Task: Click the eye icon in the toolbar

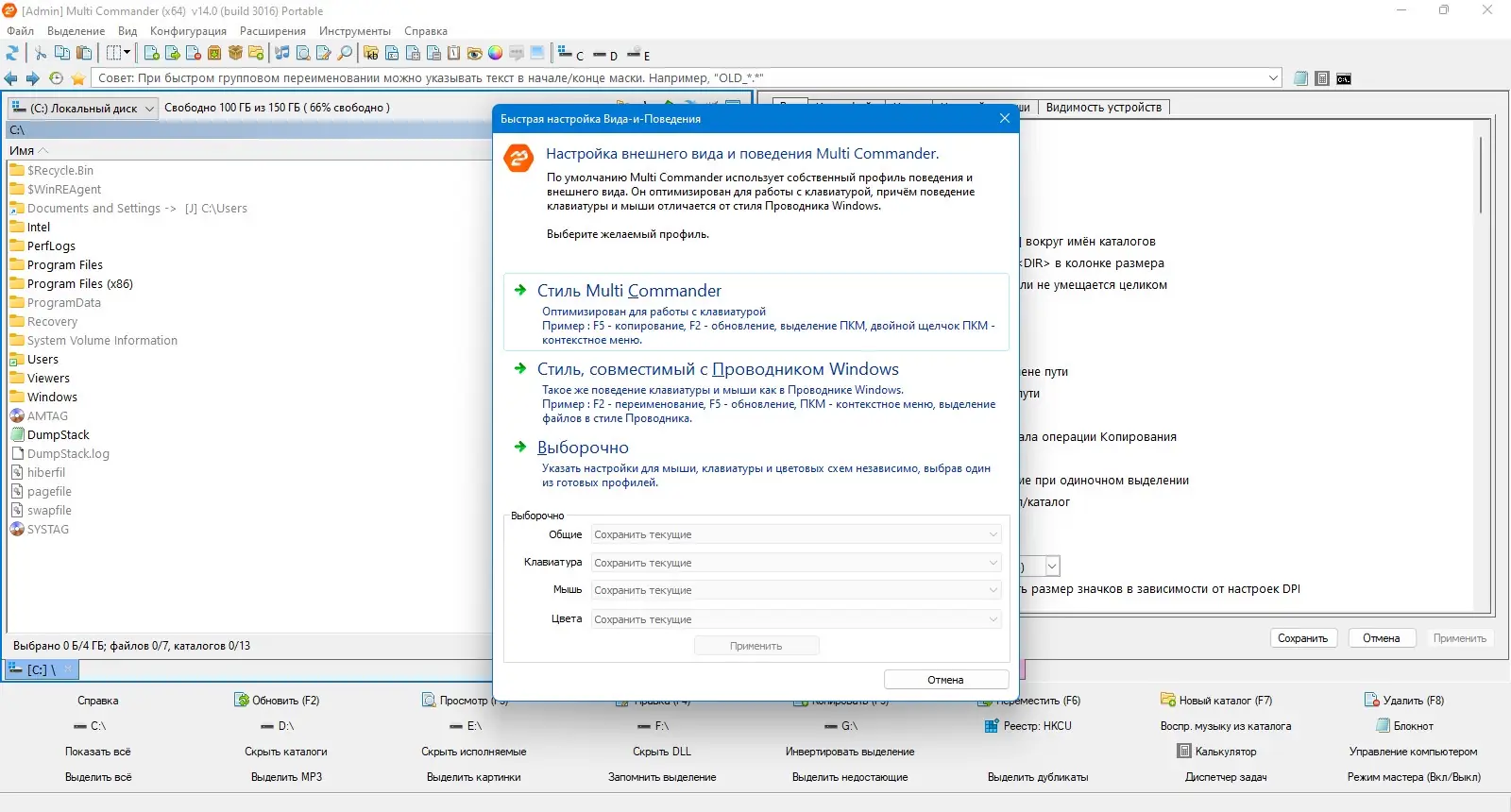Action: click(x=475, y=53)
